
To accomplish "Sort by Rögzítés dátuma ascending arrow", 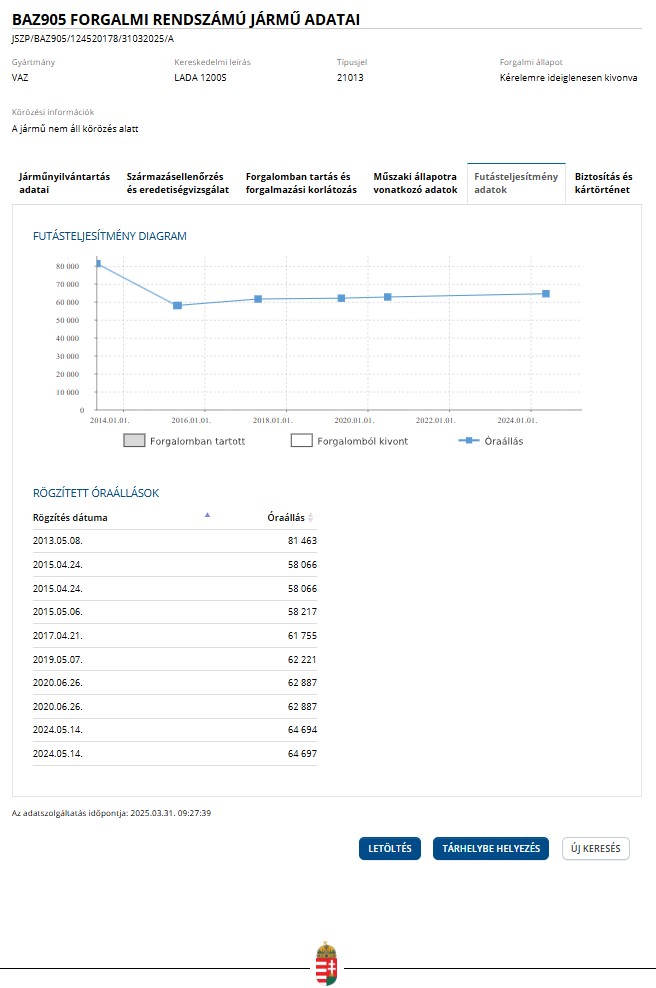I will coord(207,515).
